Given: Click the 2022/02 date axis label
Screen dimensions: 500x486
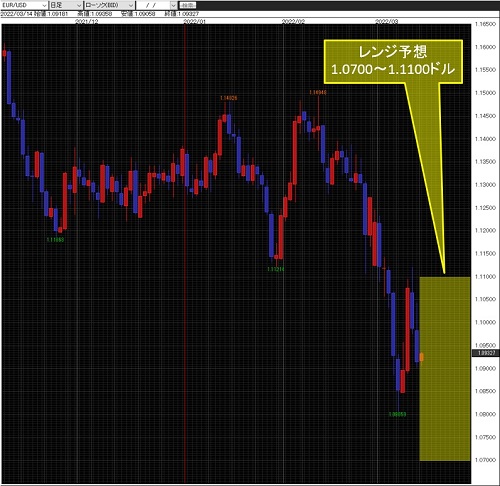Looking at the screenshot, I should [x=293, y=21].
